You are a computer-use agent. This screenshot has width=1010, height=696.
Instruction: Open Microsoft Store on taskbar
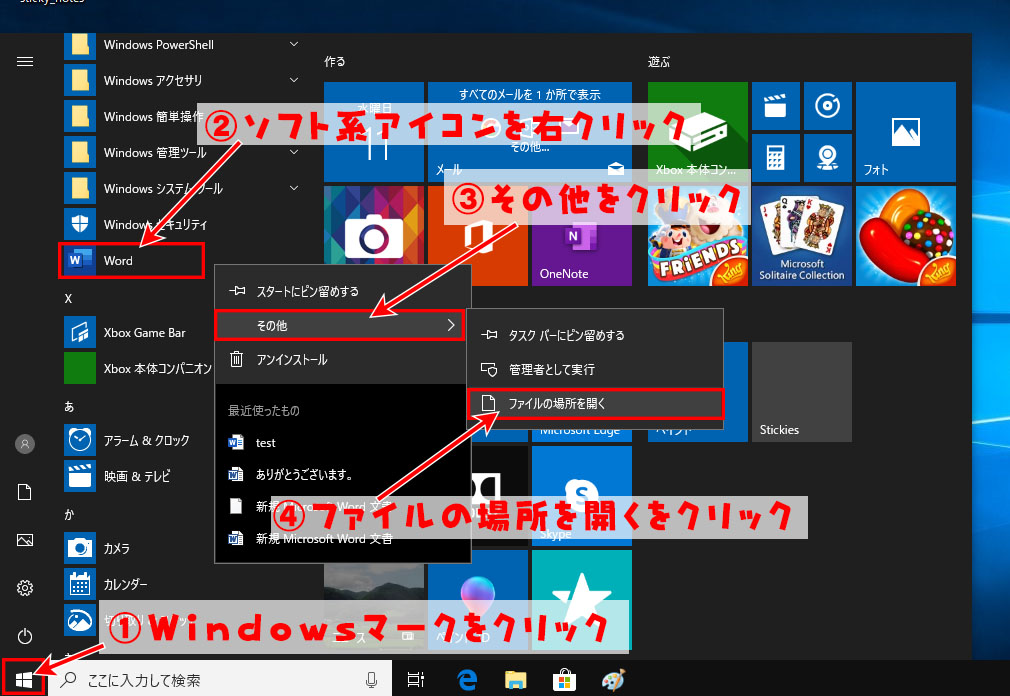click(x=564, y=679)
